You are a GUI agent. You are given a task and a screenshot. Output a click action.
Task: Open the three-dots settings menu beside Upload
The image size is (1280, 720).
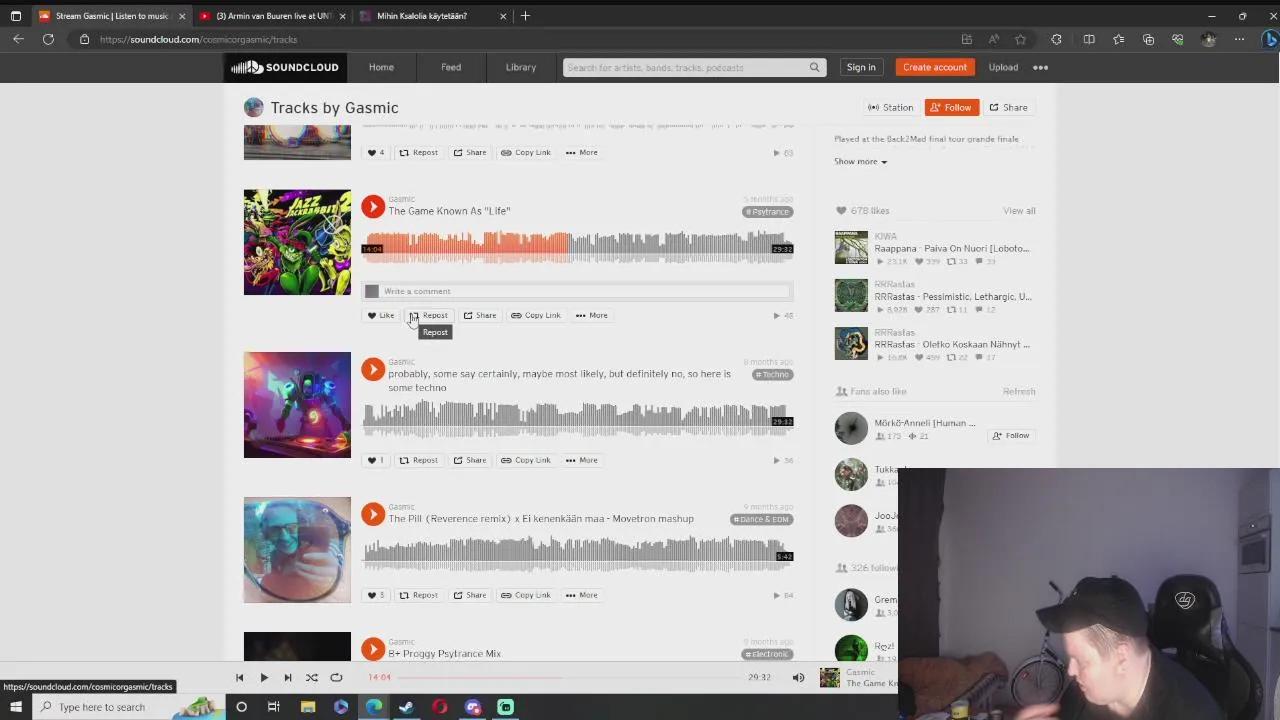point(1040,67)
